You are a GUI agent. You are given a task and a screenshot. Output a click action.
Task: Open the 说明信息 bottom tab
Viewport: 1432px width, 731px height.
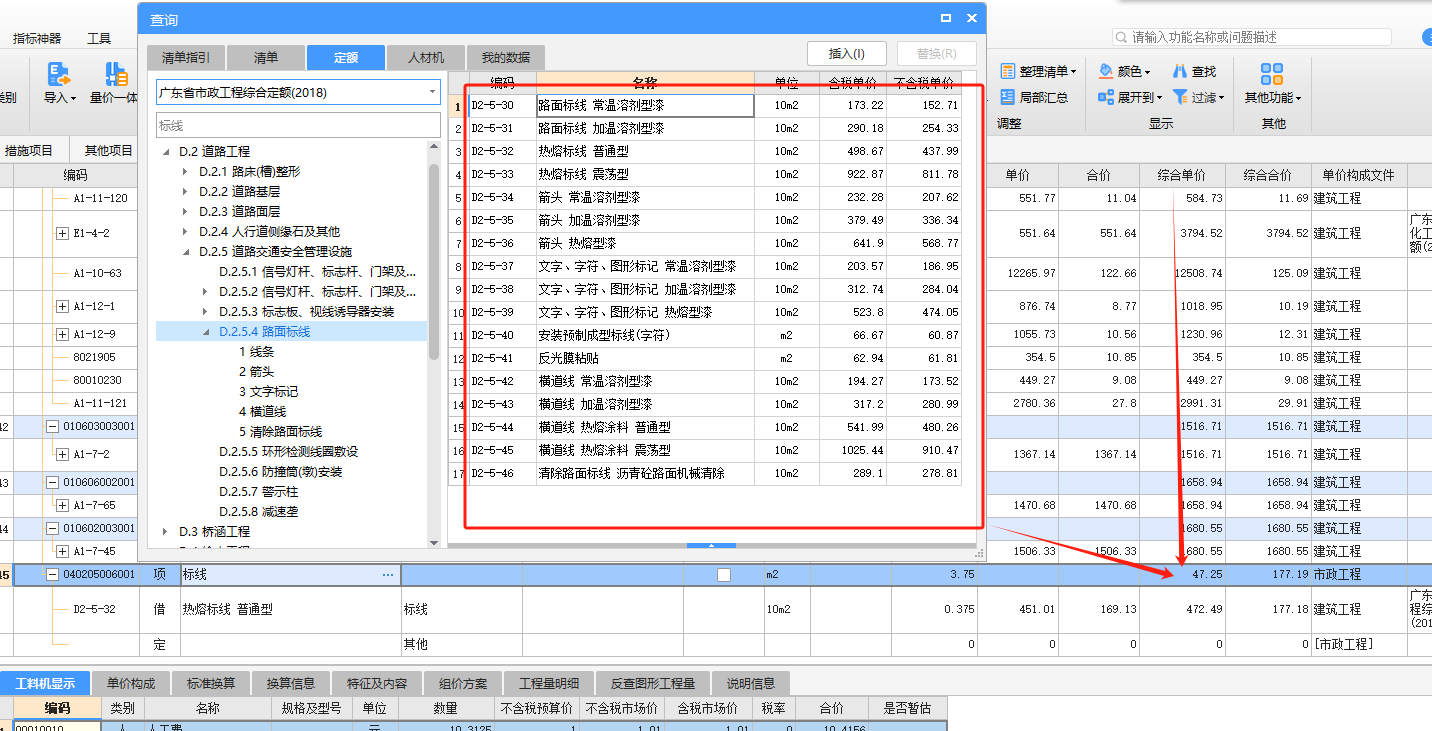click(x=751, y=683)
